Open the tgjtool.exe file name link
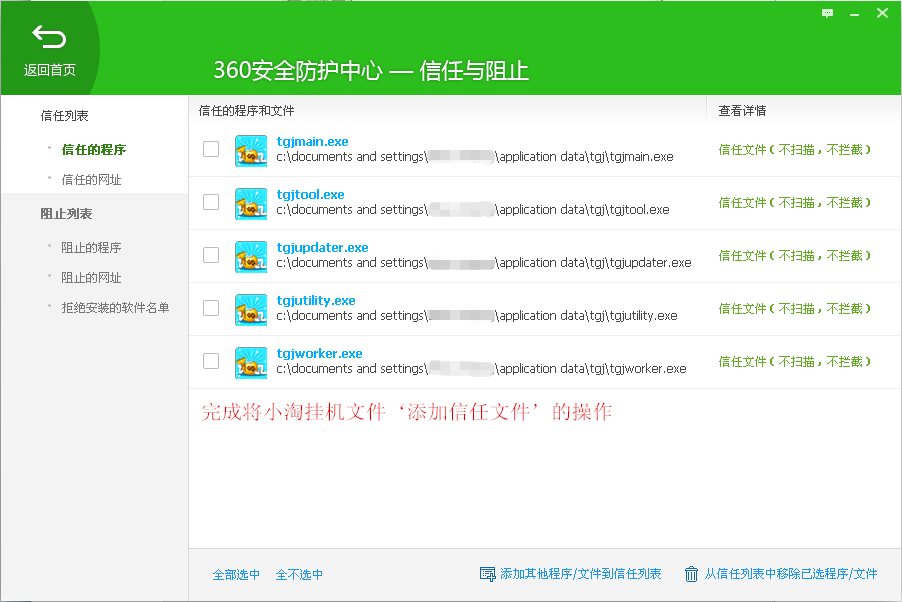Image resolution: width=902 pixels, height=602 pixels. [x=311, y=195]
